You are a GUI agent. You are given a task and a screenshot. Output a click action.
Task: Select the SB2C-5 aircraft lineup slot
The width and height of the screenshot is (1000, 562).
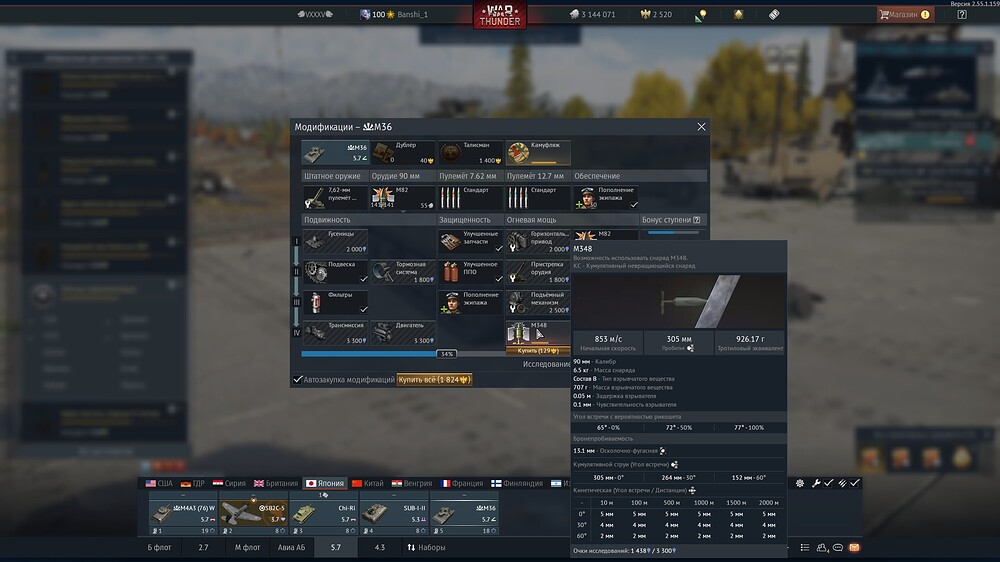[253, 513]
